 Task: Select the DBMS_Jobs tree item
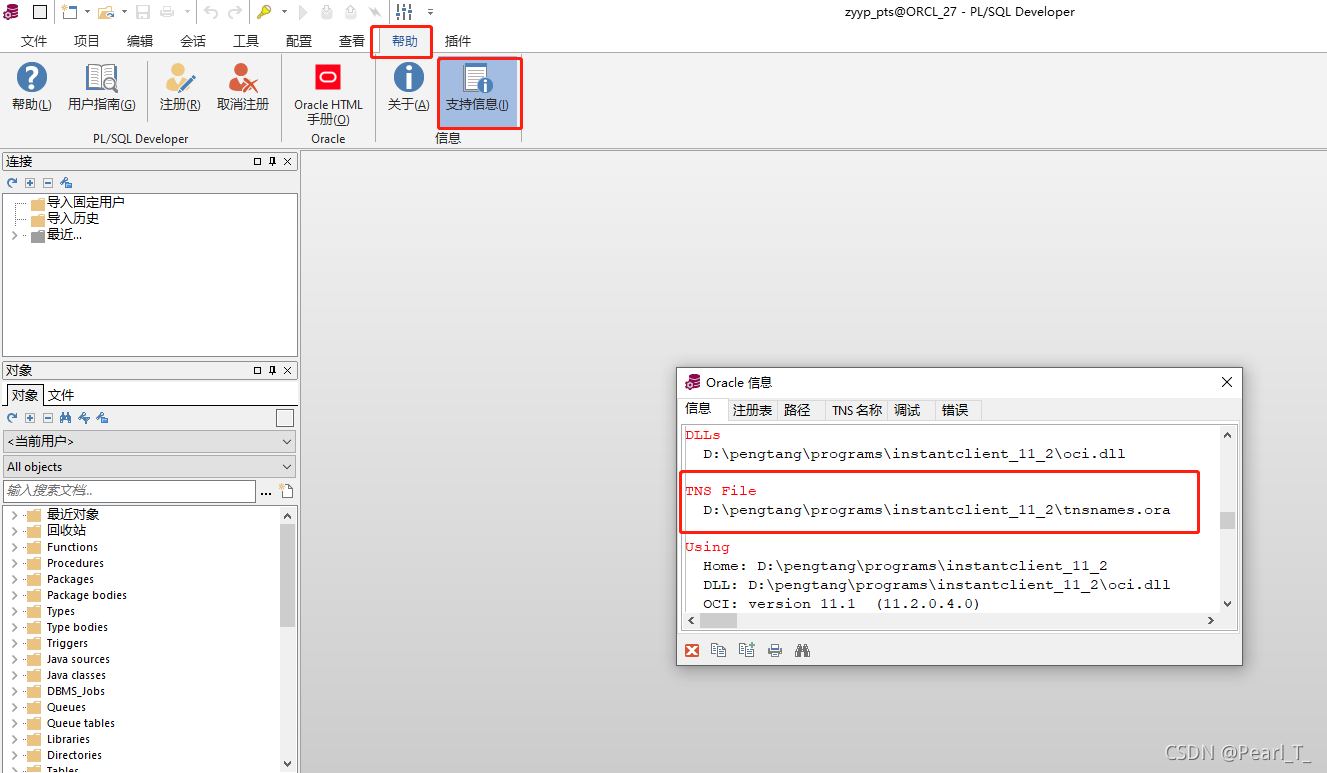(75, 691)
